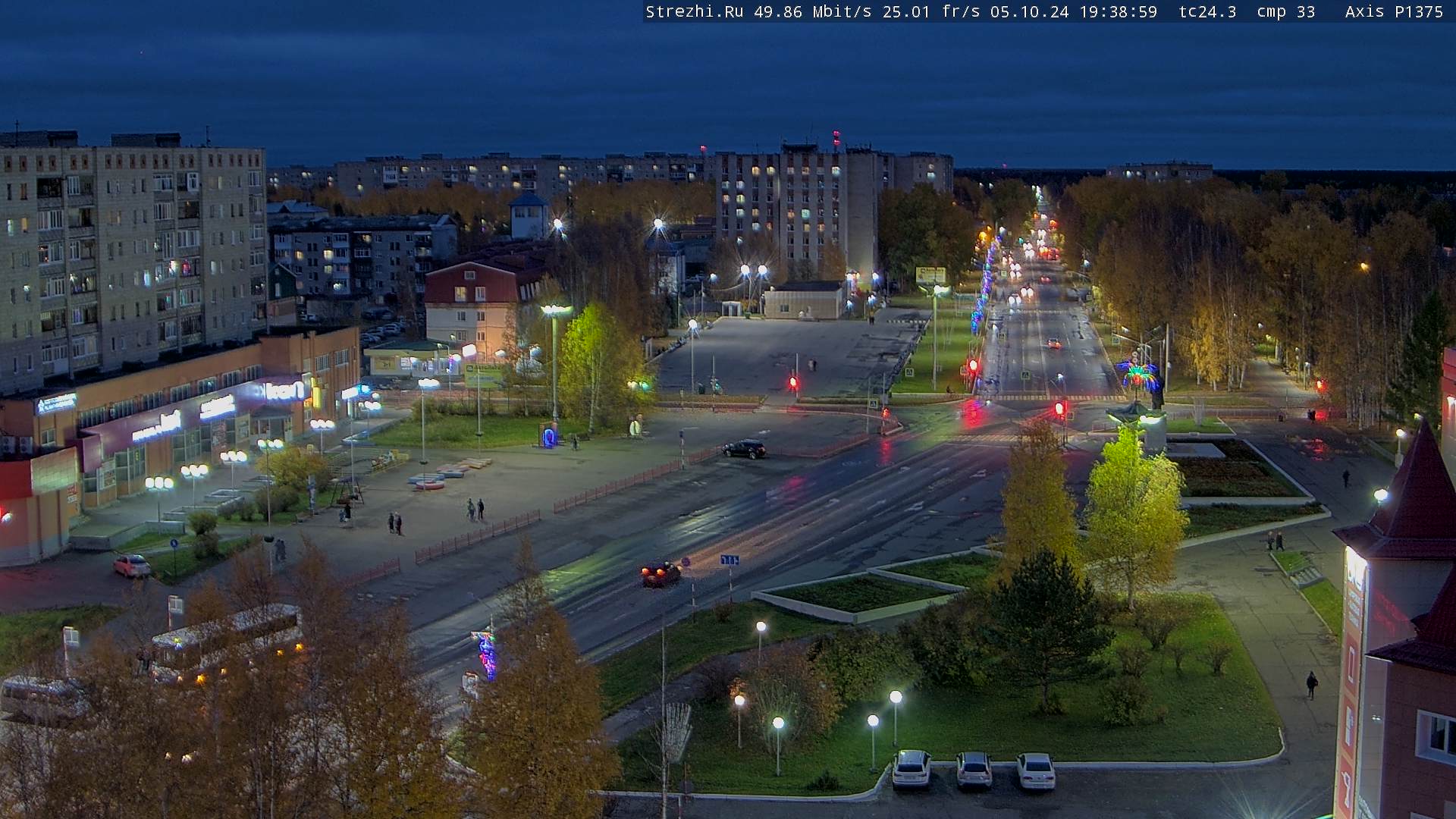Select the Axis P1375 camera label

(x=1394, y=11)
